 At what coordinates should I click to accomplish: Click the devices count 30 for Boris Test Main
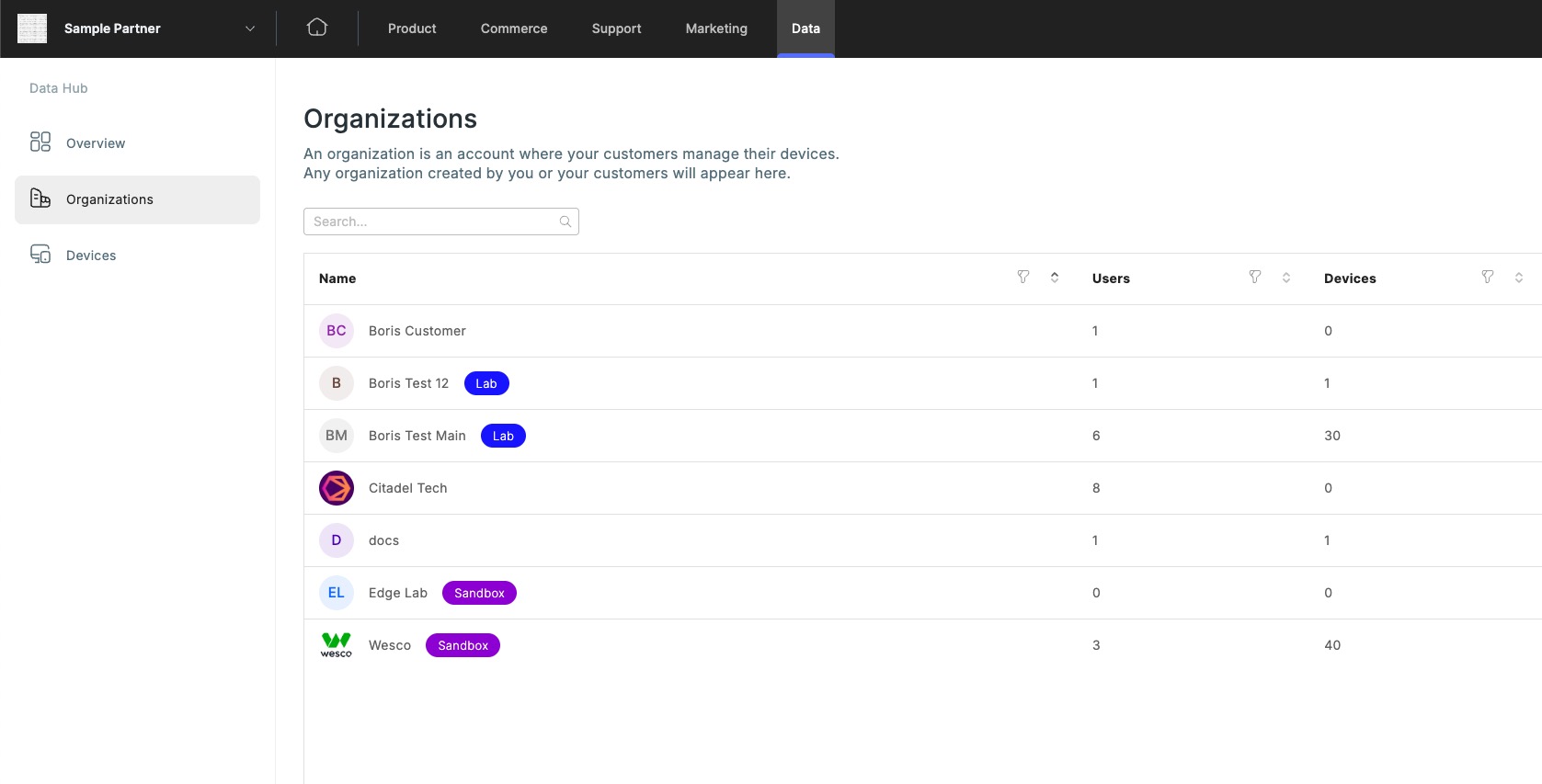point(1332,436)
